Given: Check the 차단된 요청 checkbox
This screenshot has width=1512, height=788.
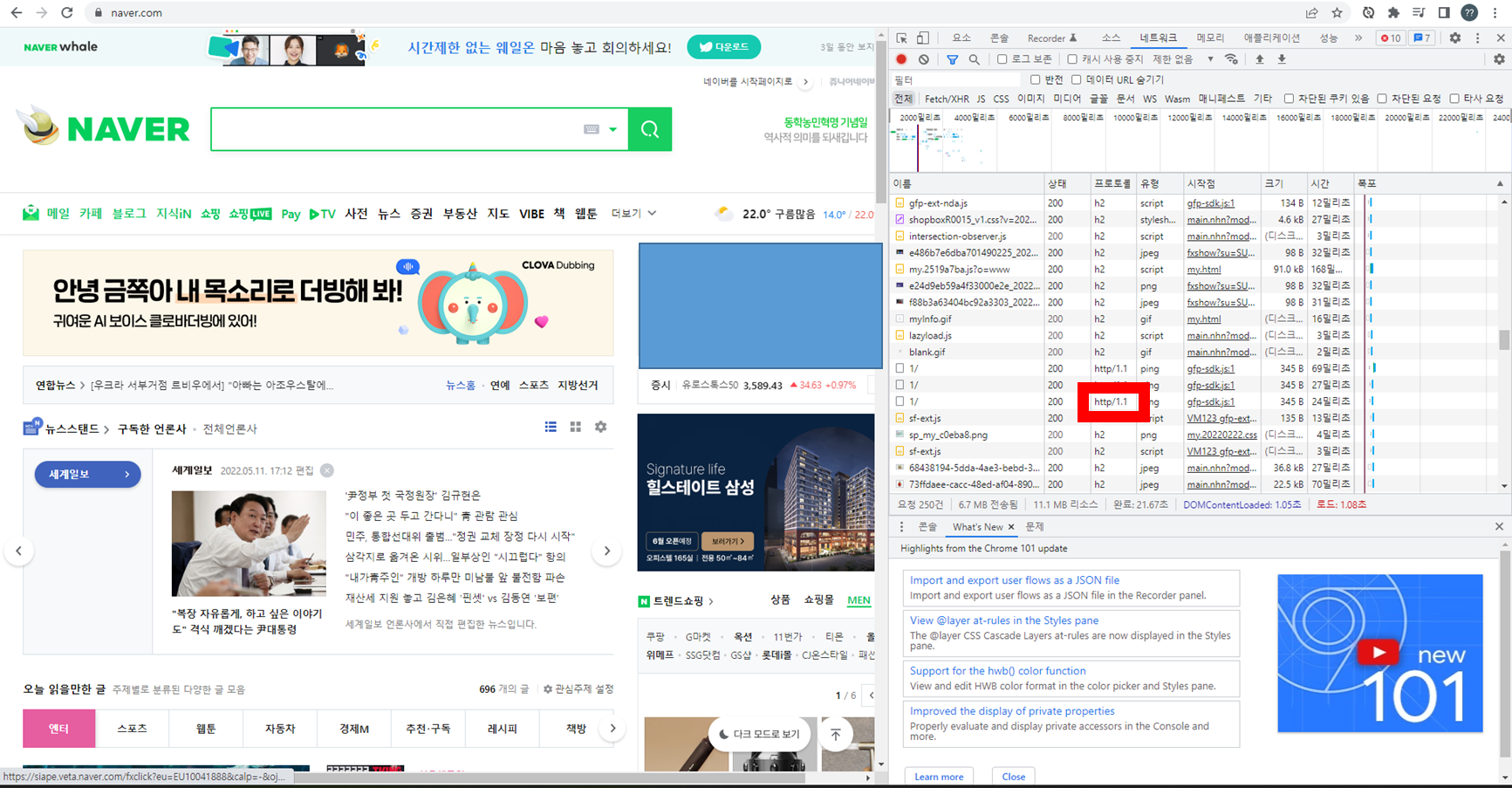Looking at the screenshot, I should (x=1382, y=99).
